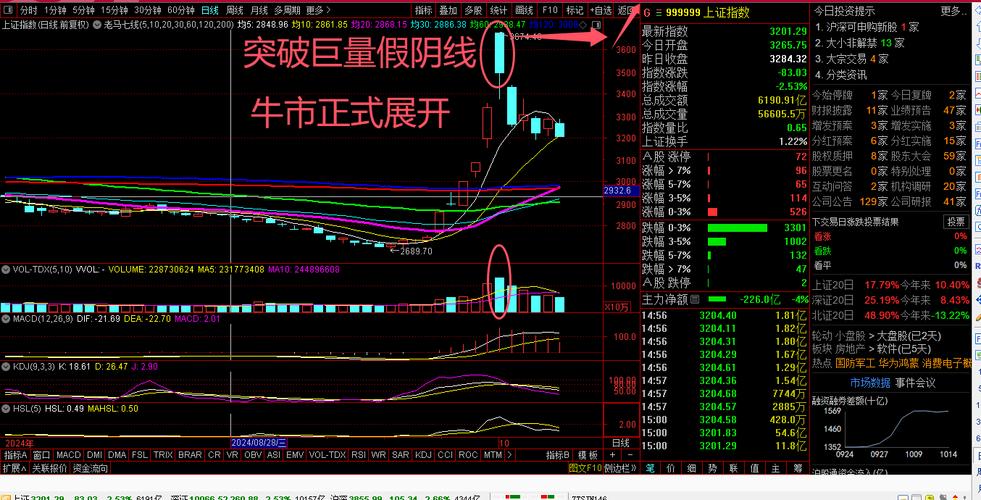Open the 模板 template menu
This screenshot has width=981, height=500.
point(587,455)
